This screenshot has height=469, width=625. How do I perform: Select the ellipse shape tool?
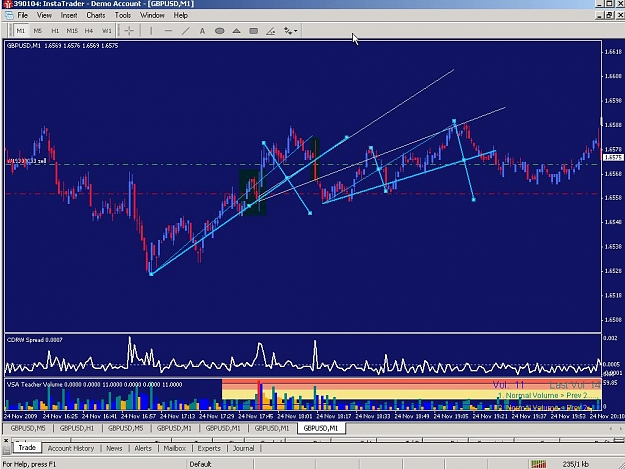click(x=219, y=31)
